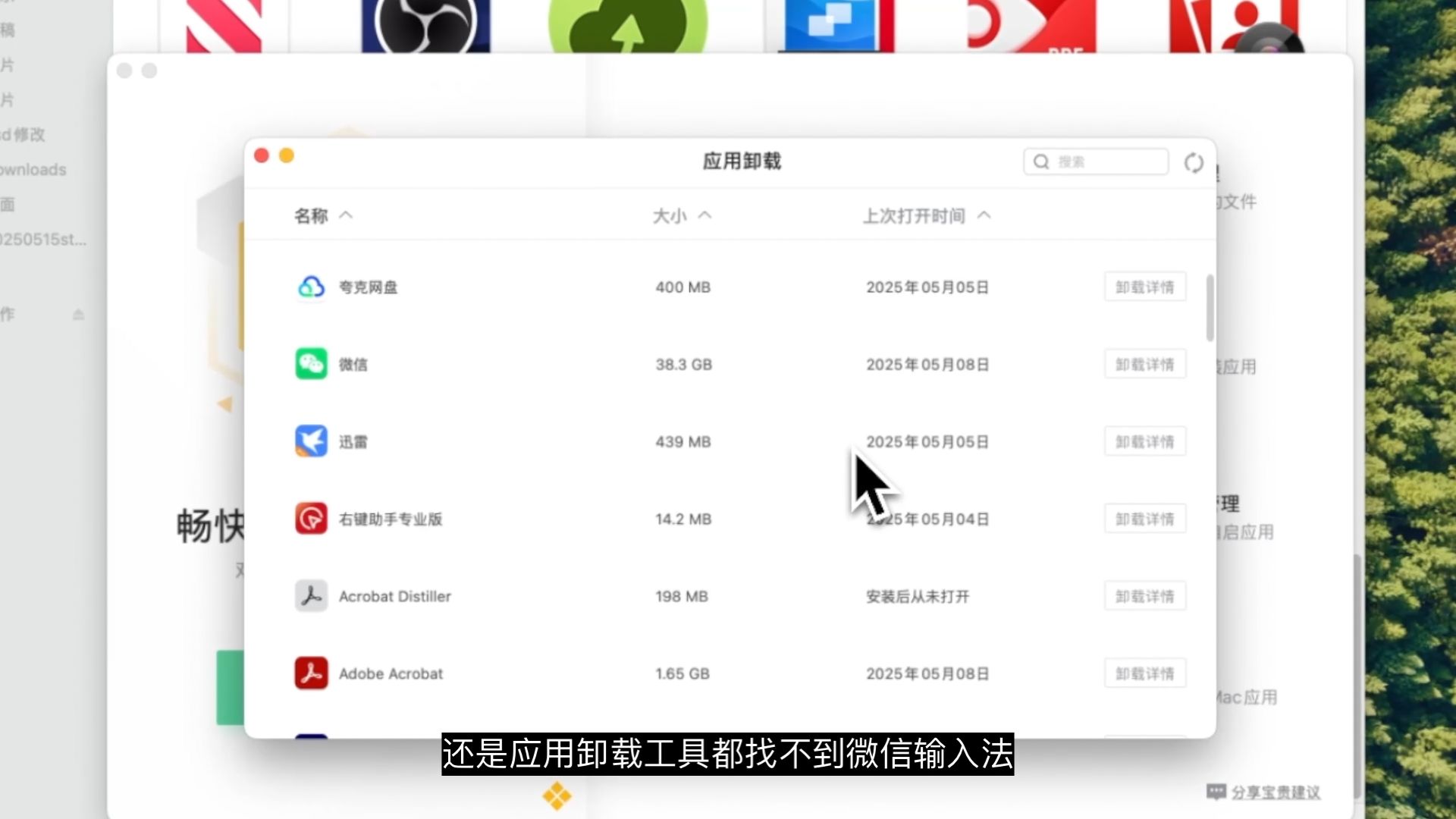Click the 应用卸载 window title
The height and width of the screenshot is (819, 1456).
tap(742, 161)
